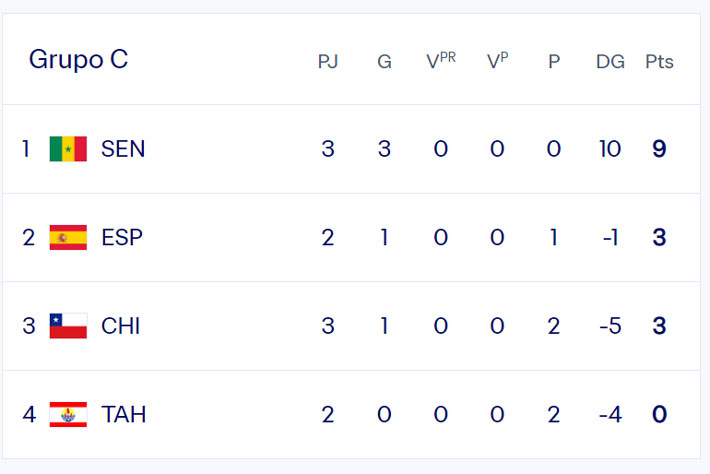Click the PJ column header
The image size is (710, 474).
coord(328,62)
